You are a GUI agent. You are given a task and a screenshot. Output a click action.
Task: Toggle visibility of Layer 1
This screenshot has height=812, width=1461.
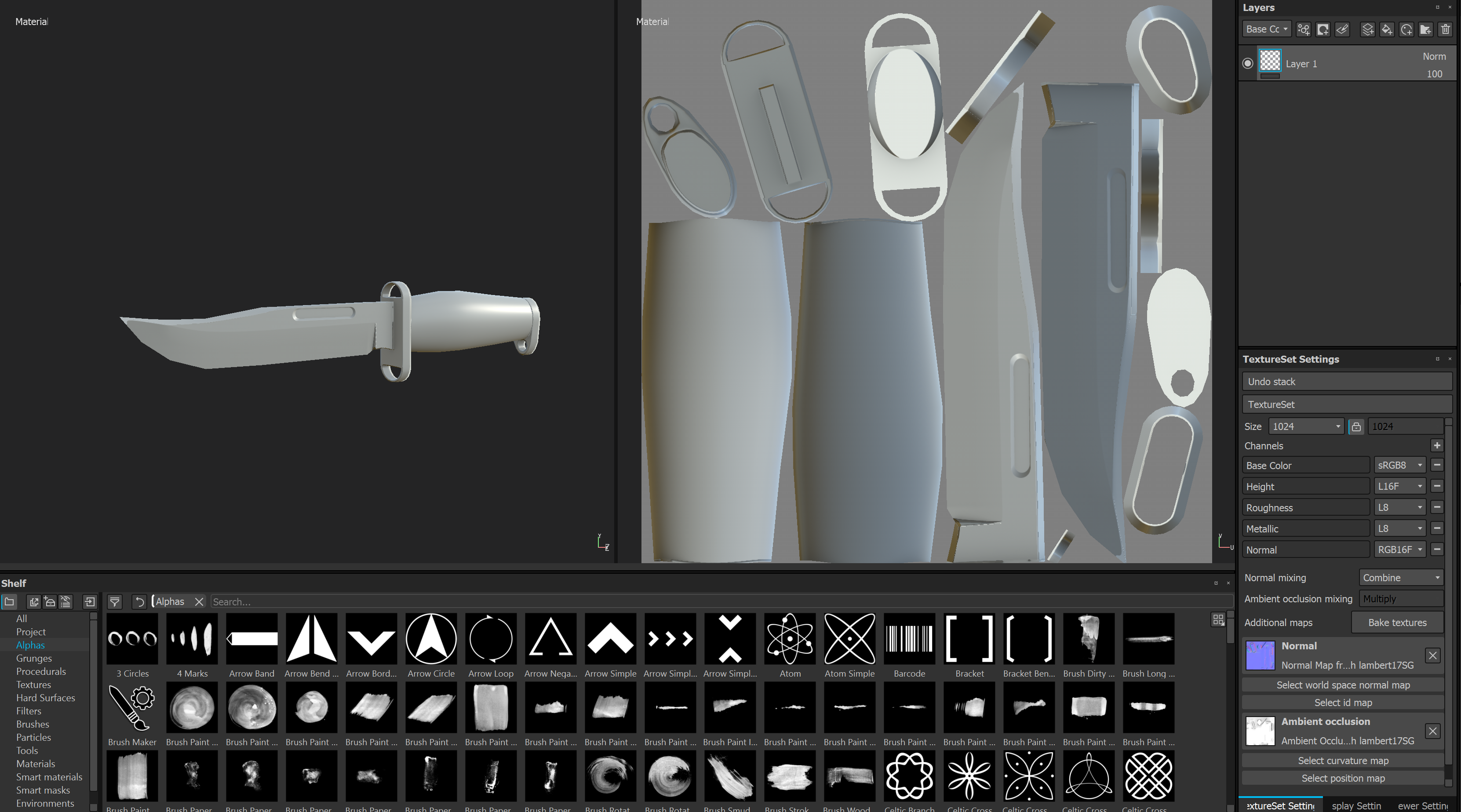click(x=1247, y=63)
